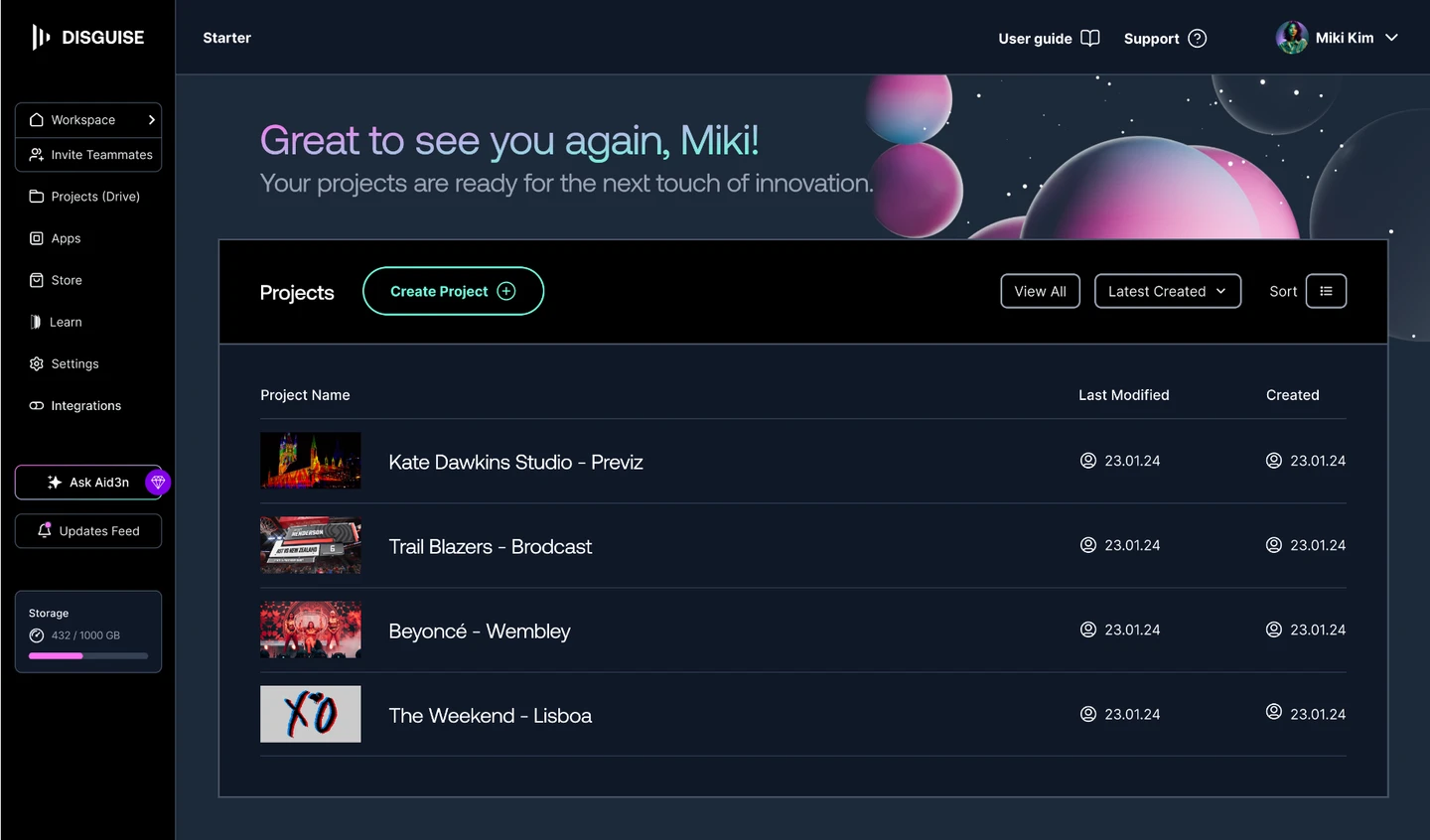Click the storage gauge icon

pos(37,635)
